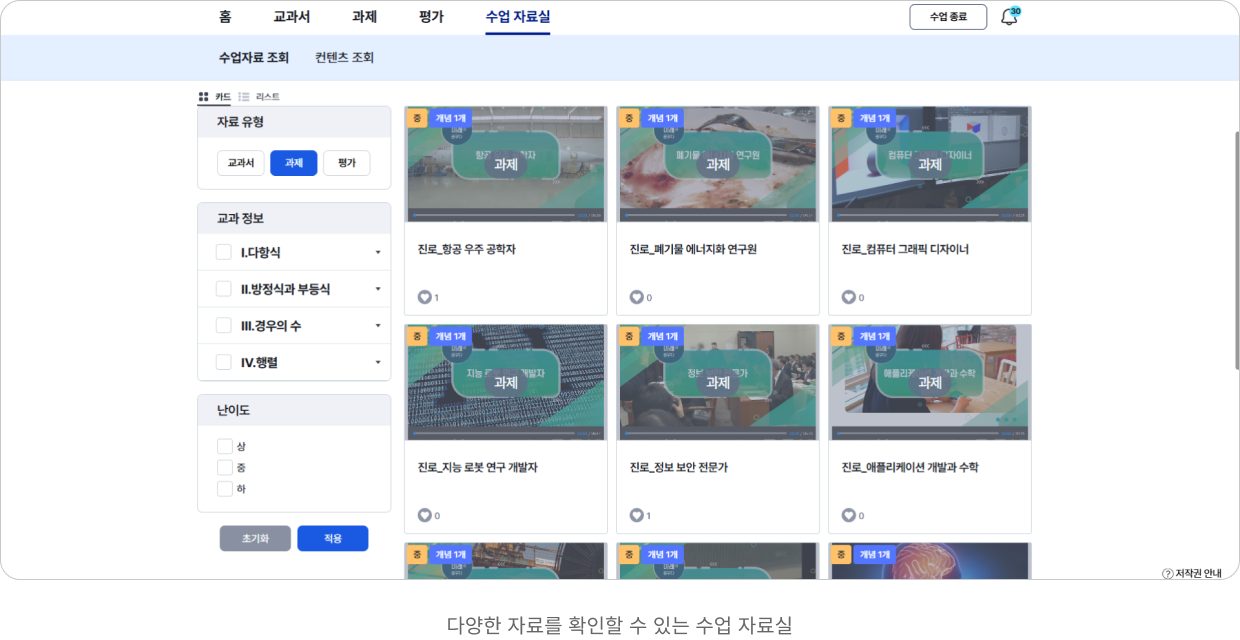Open 저작권 안내 link
Viewport: 1240px width, 640px height.
pyautogui.click(x=1198, y=573)
